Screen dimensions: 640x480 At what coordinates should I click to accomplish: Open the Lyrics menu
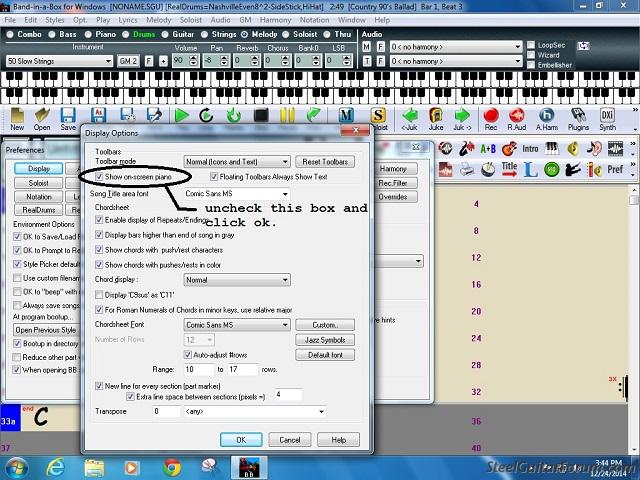coord(128,20)
